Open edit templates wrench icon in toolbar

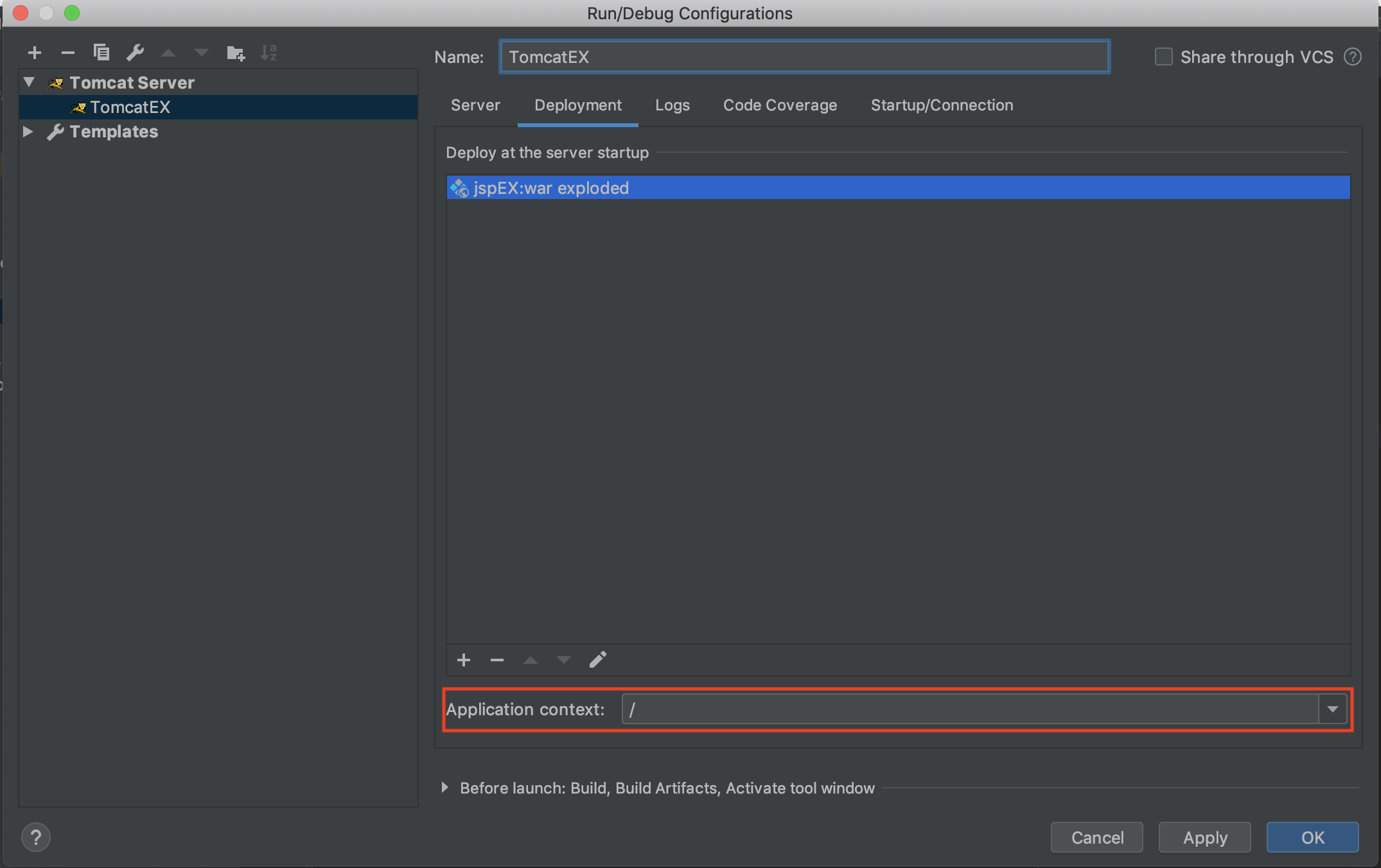pyautogui.click(x=135, y=53)
